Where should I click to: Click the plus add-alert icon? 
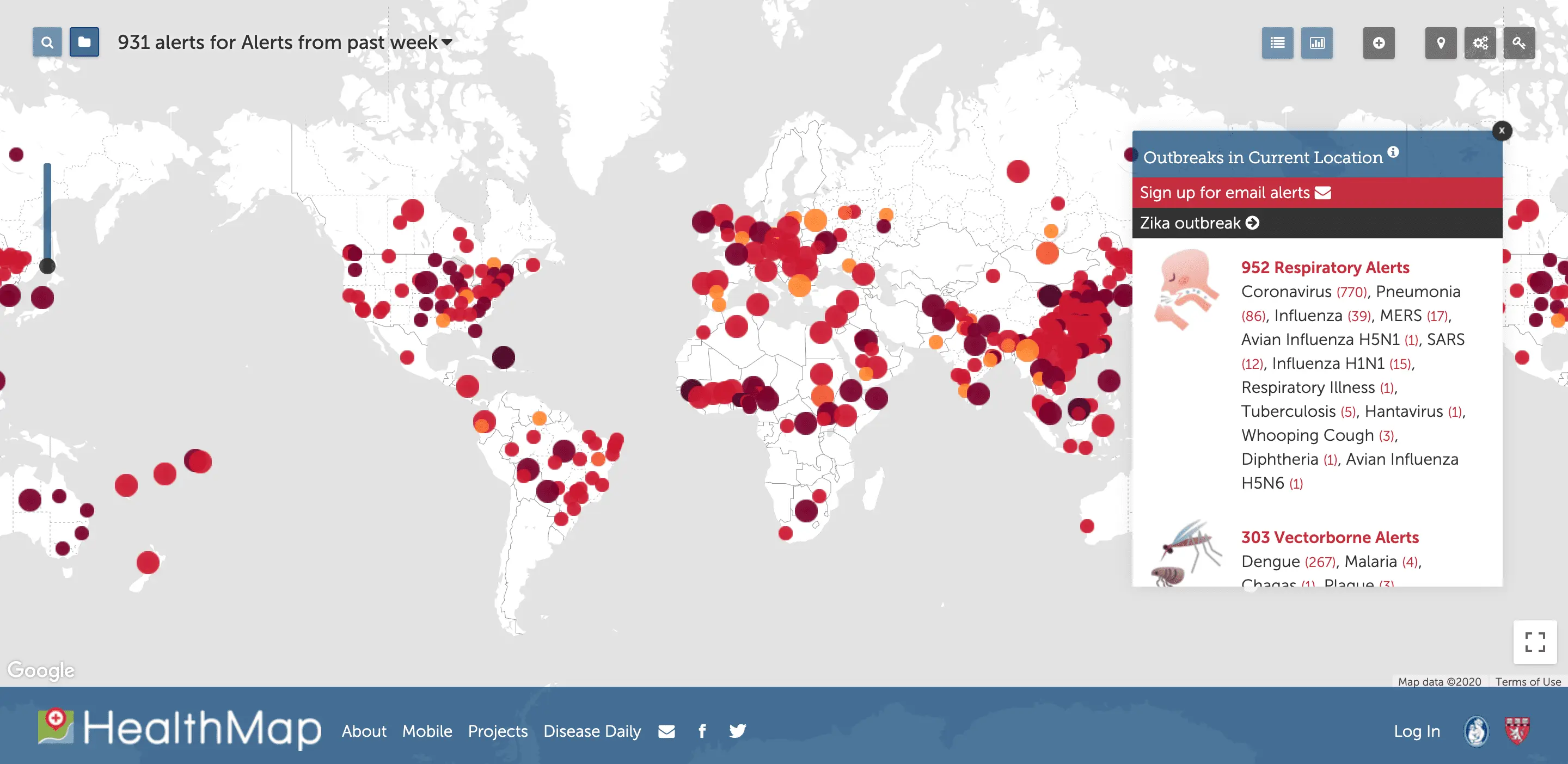coord(1379,43)
